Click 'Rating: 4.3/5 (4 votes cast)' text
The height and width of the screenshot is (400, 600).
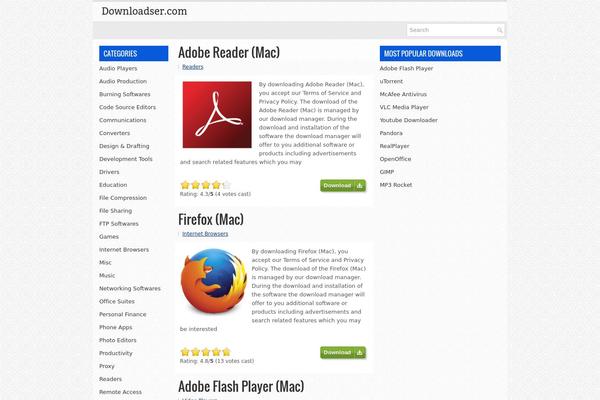point(215,194)
